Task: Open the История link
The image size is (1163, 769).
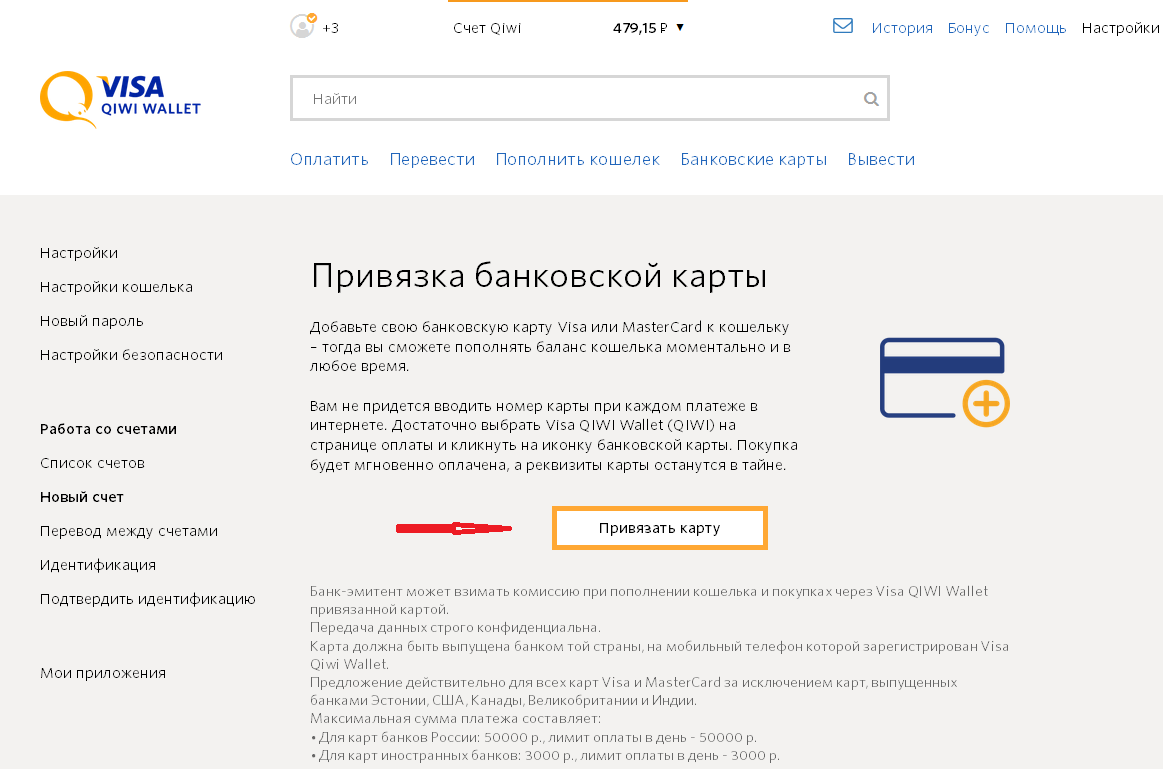Action: coord(901,28)
